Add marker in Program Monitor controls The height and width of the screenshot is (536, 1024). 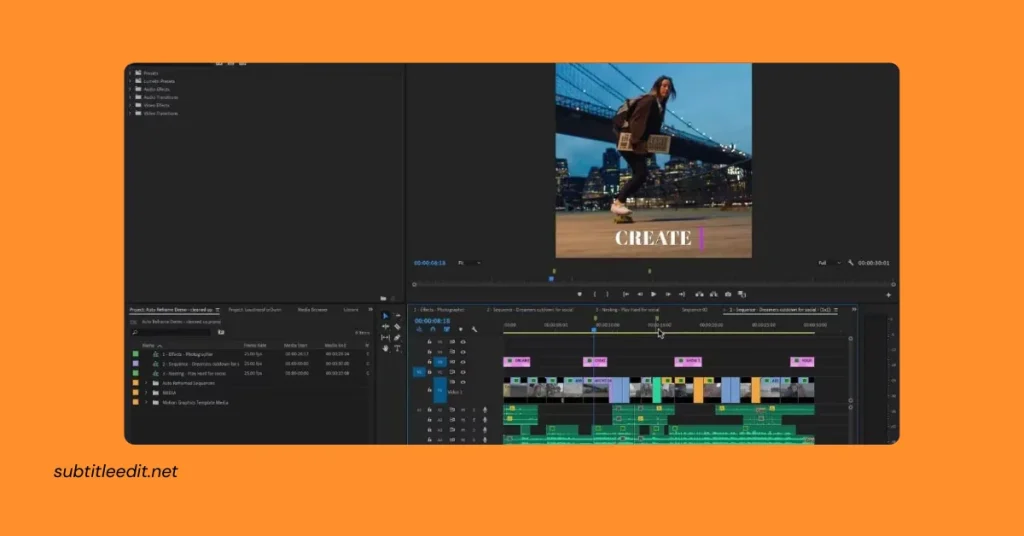(579, 294)
